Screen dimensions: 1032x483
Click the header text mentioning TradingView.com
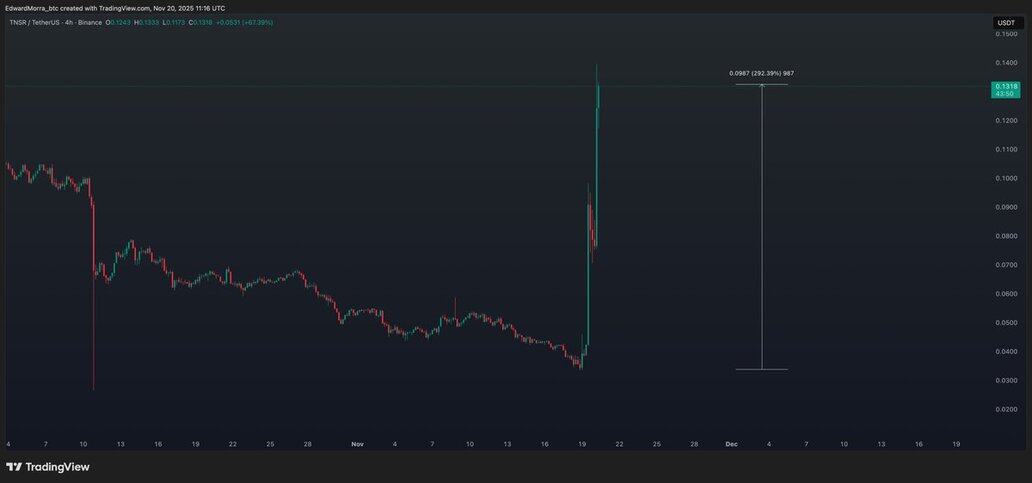[115, 8]
